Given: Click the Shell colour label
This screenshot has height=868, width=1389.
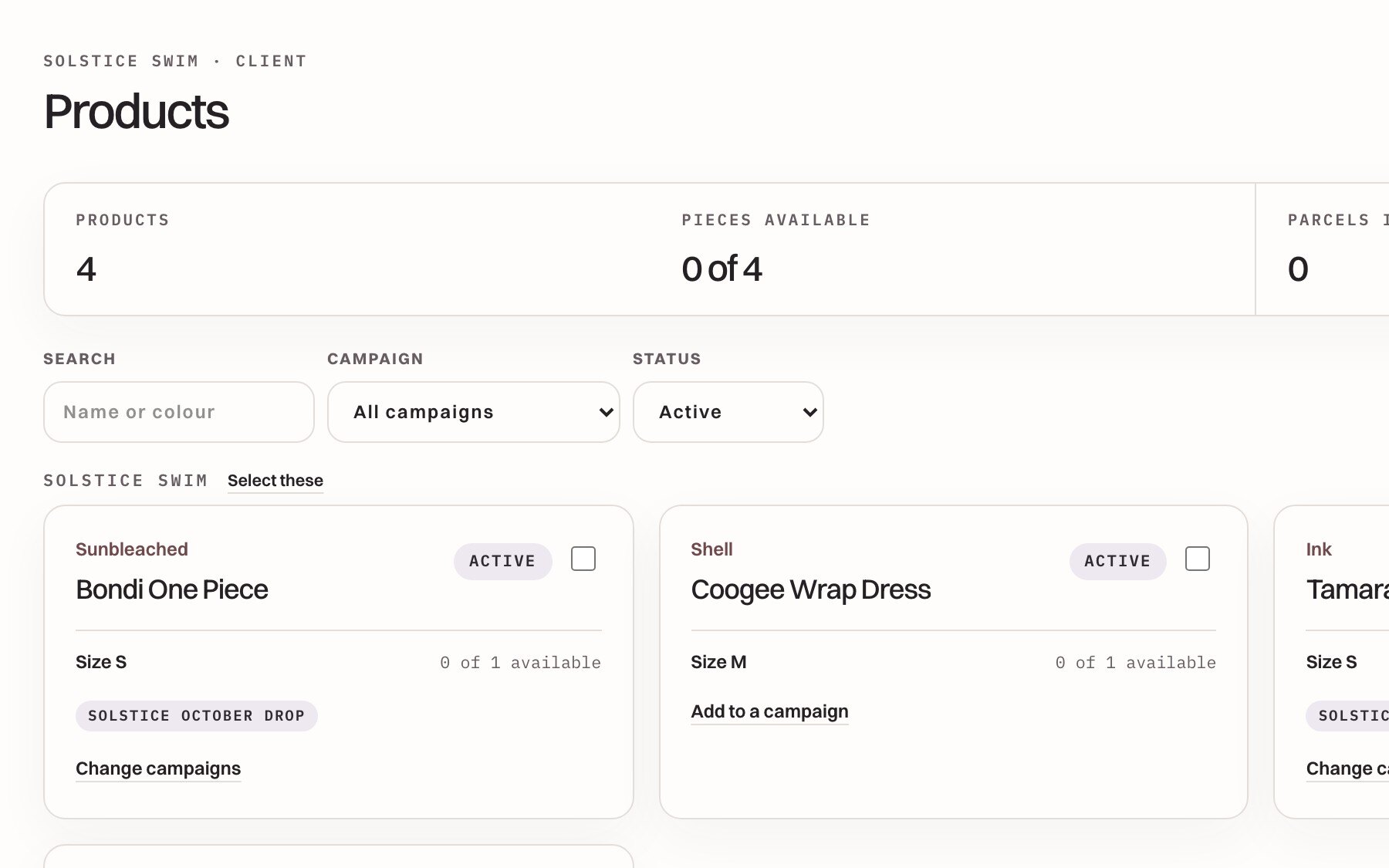Looking at the screenshot, I should (711, 549).
